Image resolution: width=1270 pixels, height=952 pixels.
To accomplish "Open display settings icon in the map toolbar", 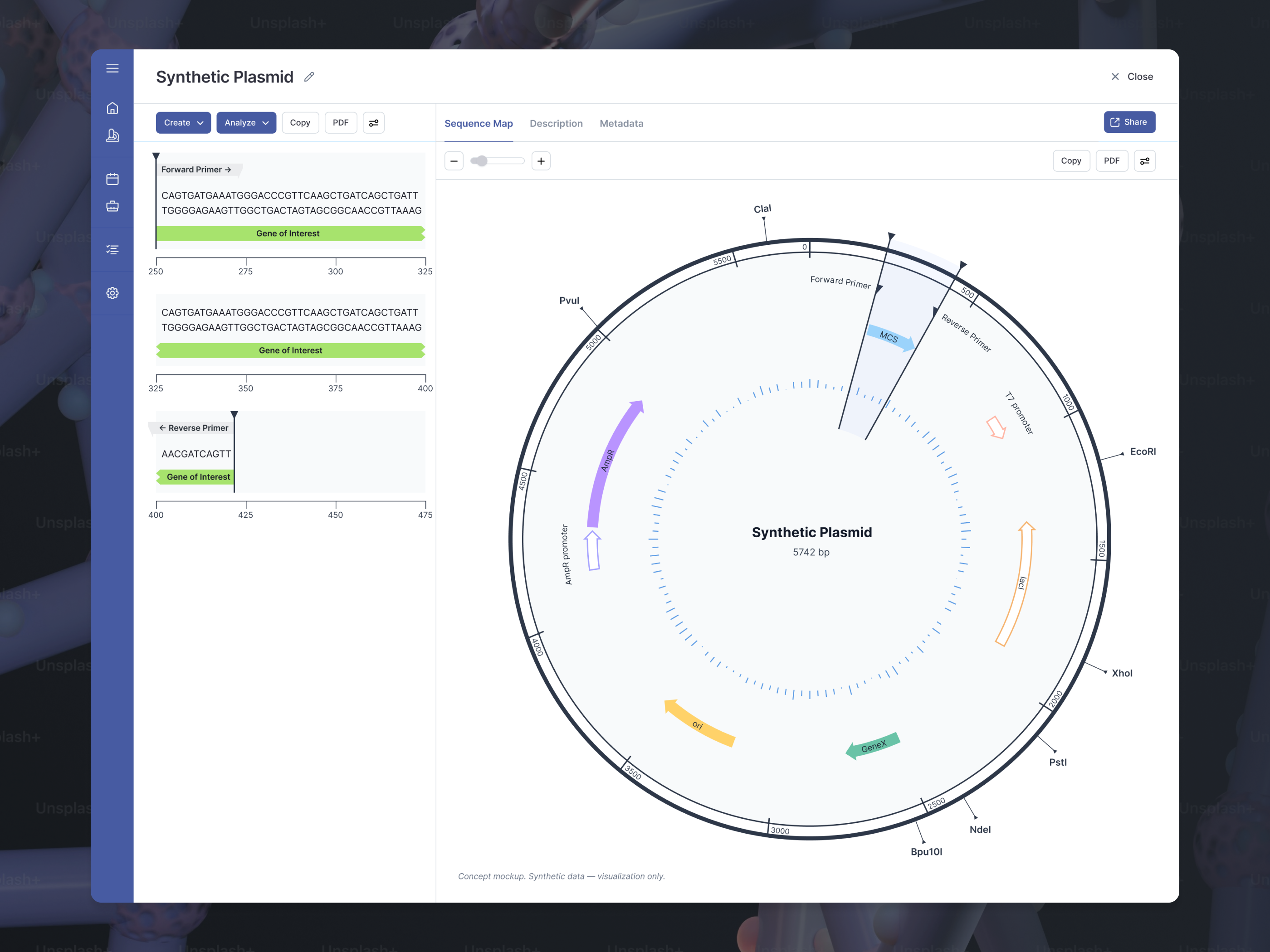I will tap(1145, 161).
